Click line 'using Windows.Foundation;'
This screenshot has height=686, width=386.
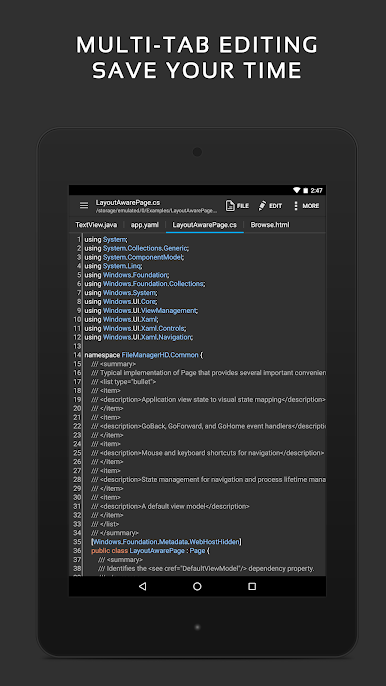126,275
